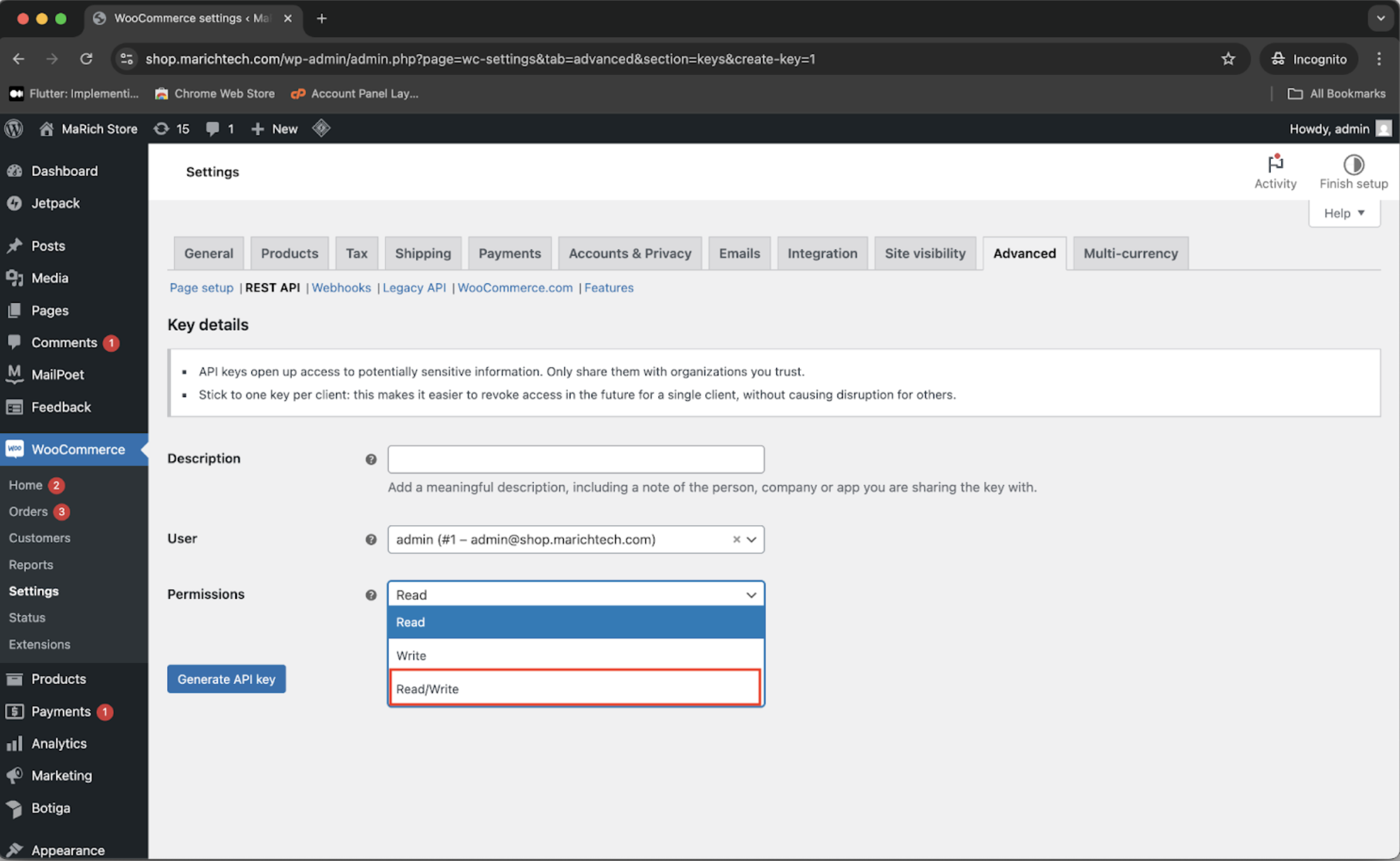Click into the Description text field
This screenshot has height=861, width=1400.
pyautogui.click(x=575, y=459)
